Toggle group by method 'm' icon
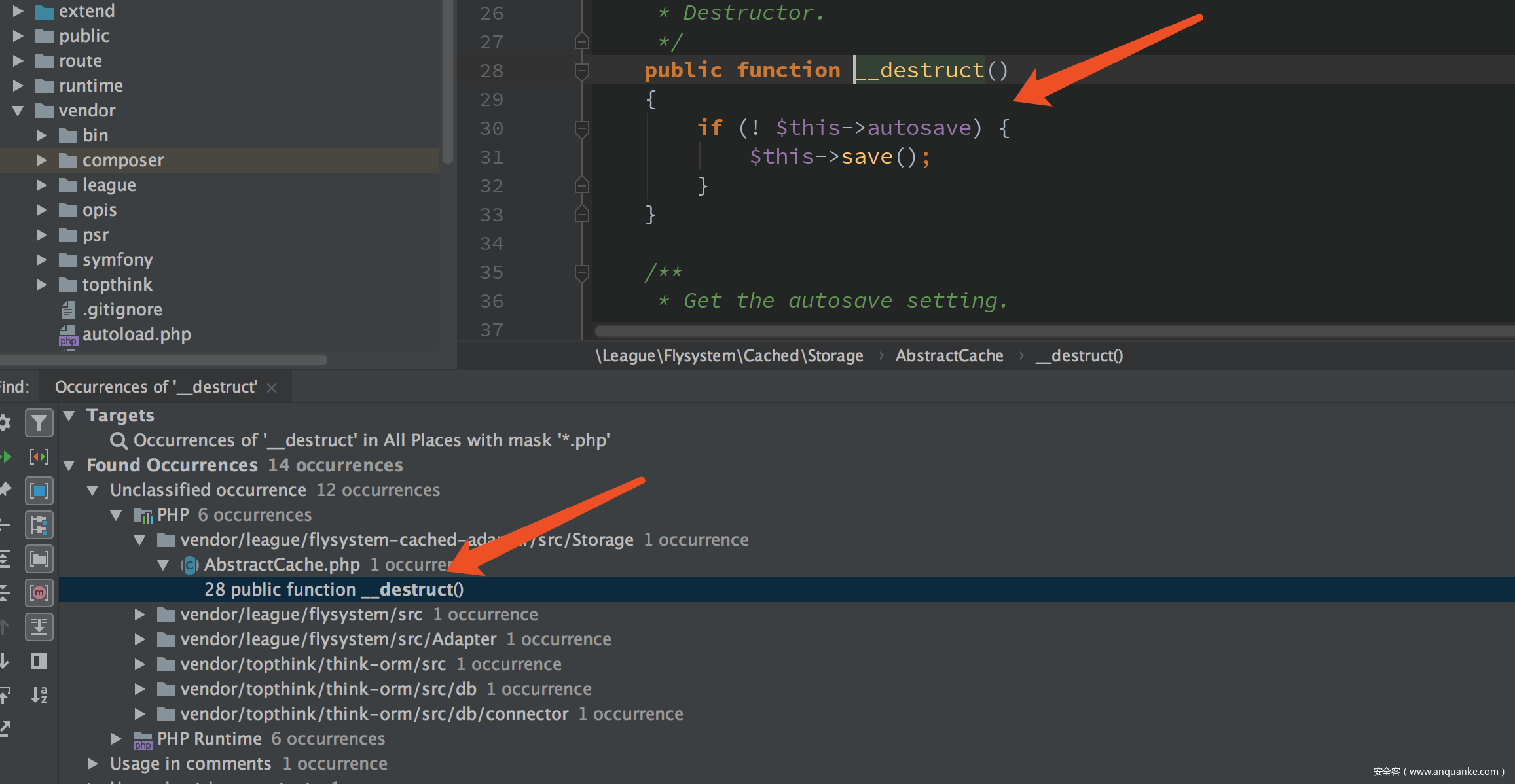Image resolution: width=1515 pixels, height=784 pixels. 39,593
